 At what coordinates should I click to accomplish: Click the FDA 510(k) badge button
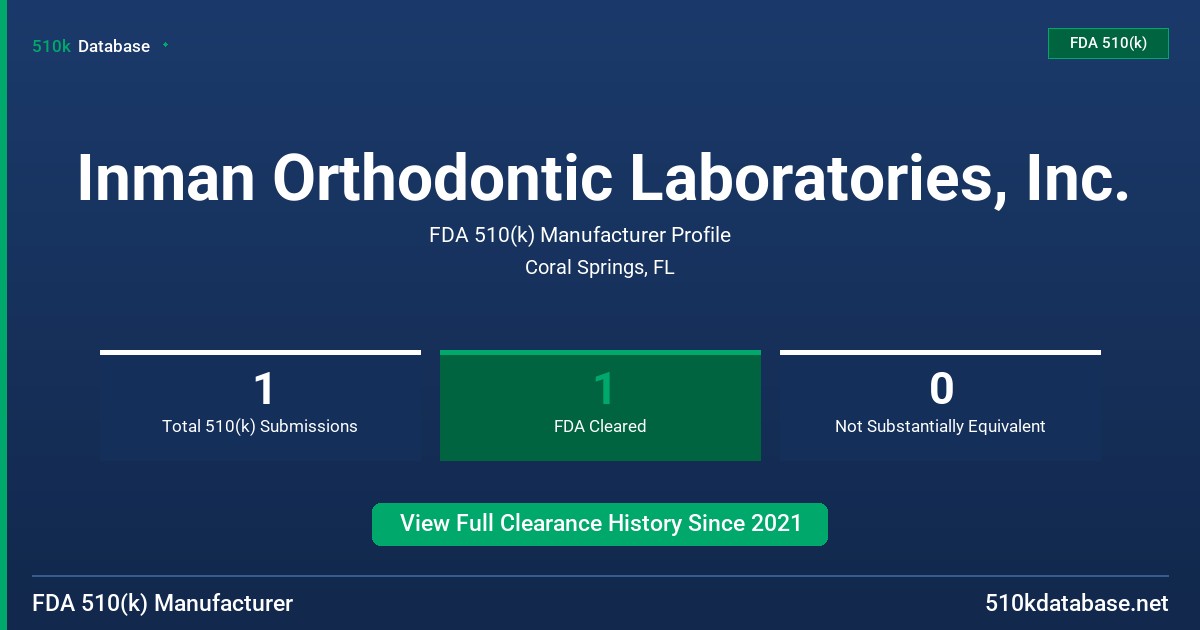pos(1108,43)
